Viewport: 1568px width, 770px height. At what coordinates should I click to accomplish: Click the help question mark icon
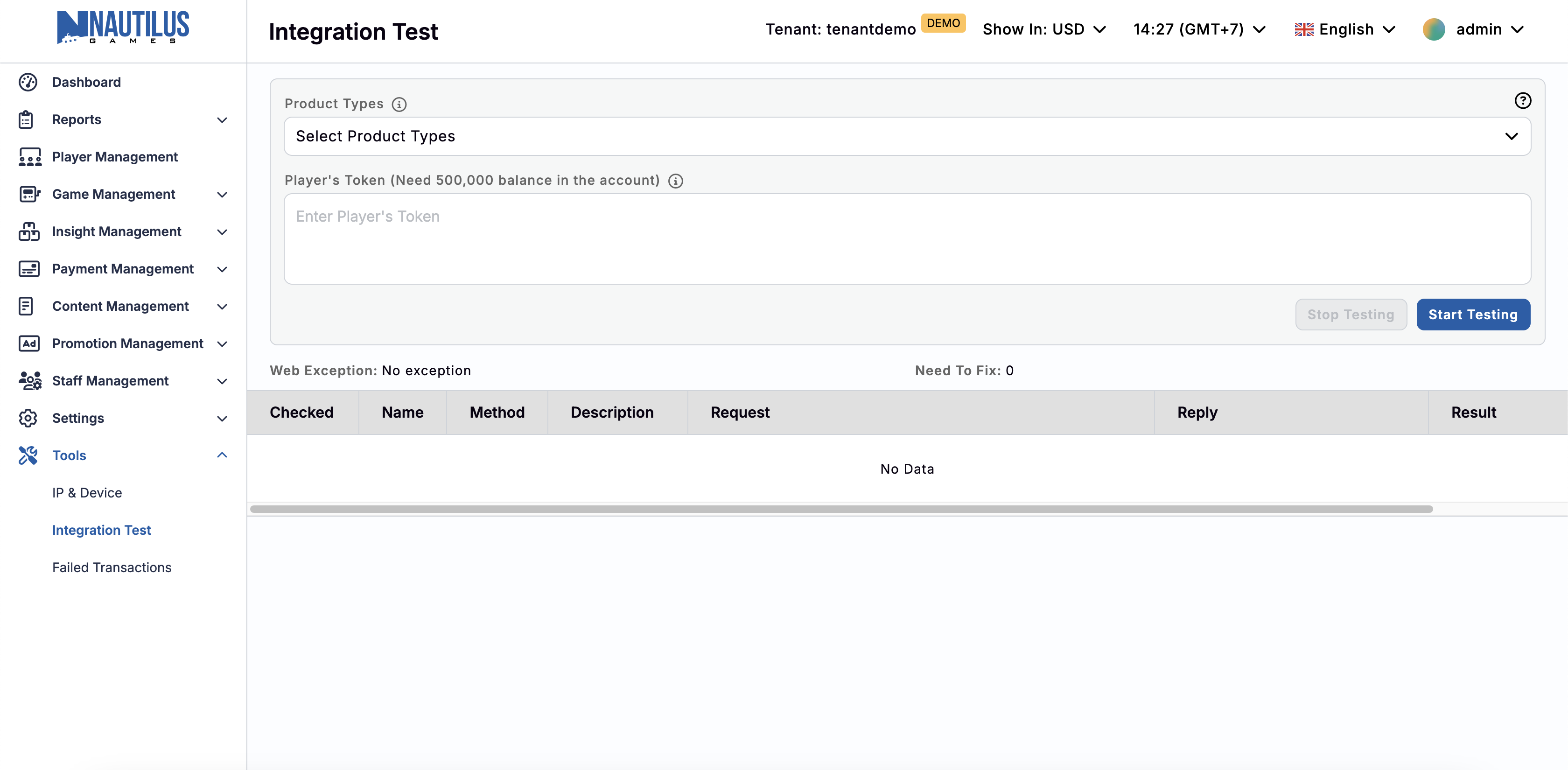[x=1523, y=100]
